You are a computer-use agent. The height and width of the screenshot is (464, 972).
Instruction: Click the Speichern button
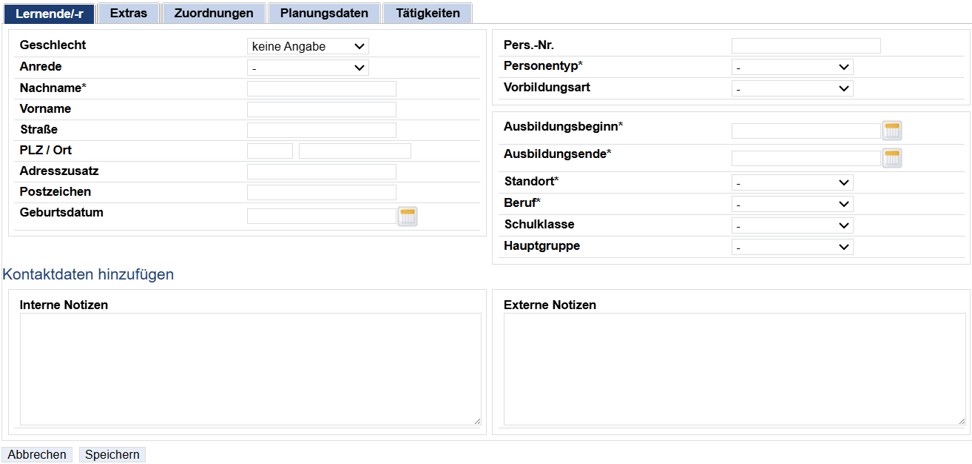click(112, 455)
